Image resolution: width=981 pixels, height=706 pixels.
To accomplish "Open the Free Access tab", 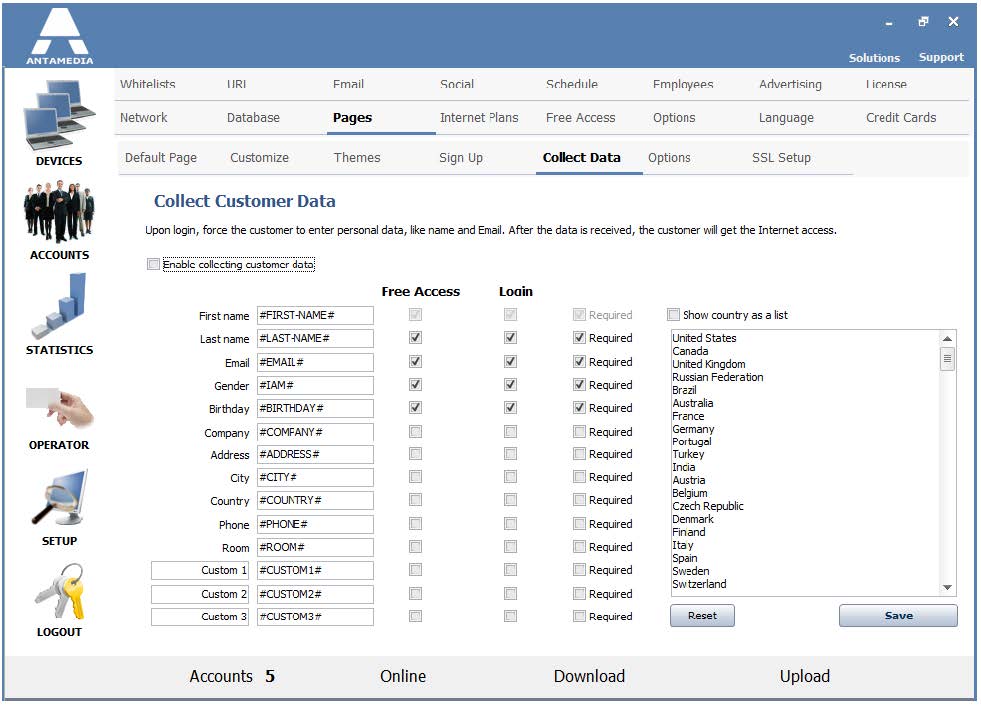I will pyautogui.click(x=581, y=118).
